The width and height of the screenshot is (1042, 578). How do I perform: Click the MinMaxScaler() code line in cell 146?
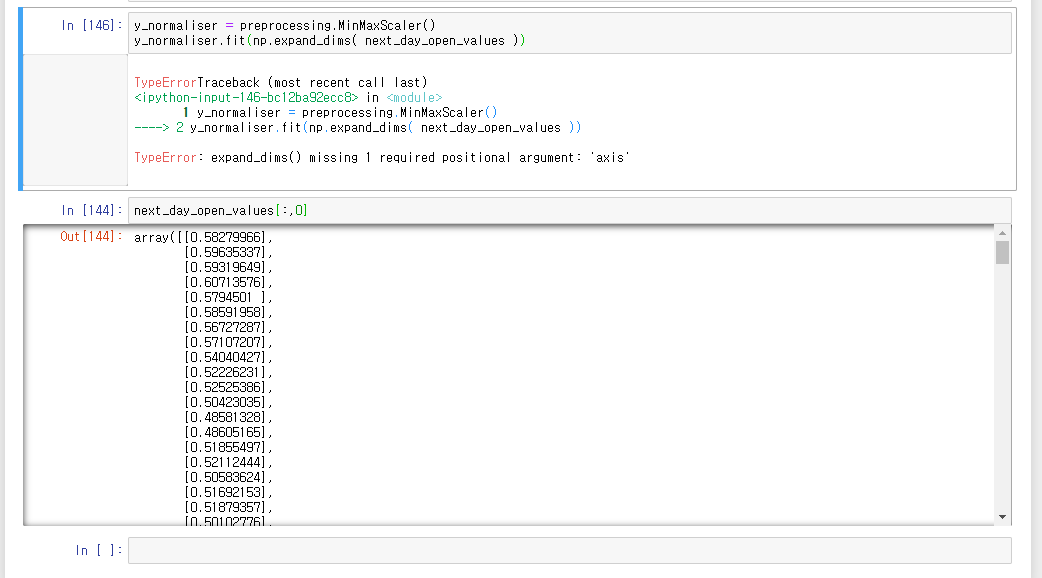pos(284,25)
